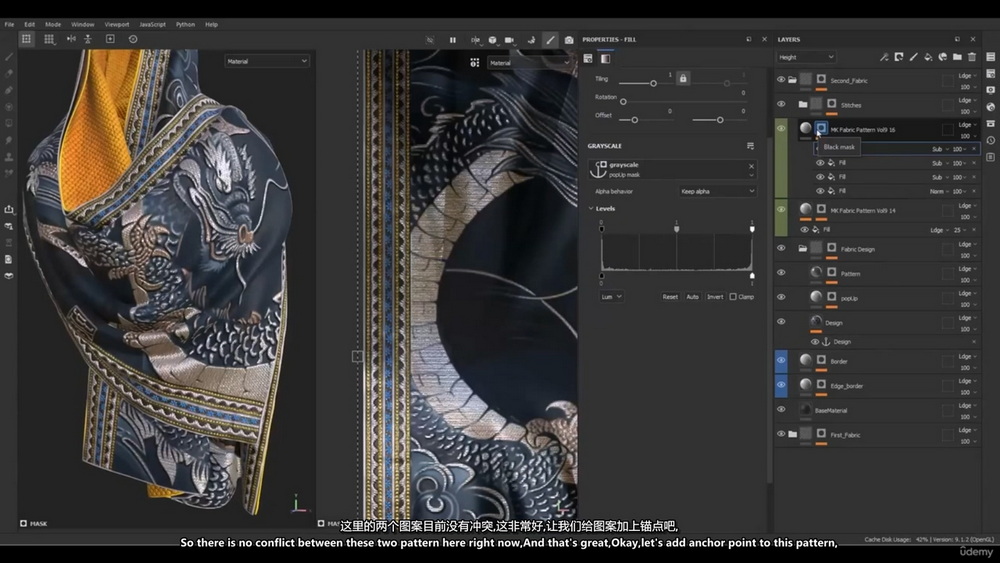This screenshot has width=1000, height=563.
Task: Click the recenter circular arrow toolbar icon
Action: pos(133,39)
